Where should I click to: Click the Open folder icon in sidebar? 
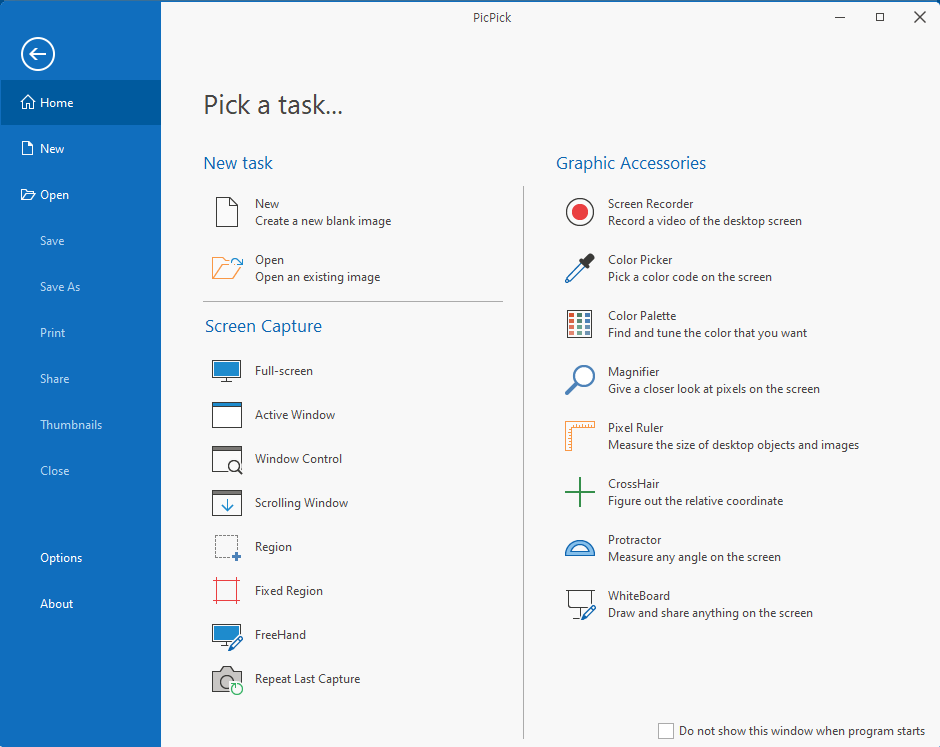coord(28,194)
